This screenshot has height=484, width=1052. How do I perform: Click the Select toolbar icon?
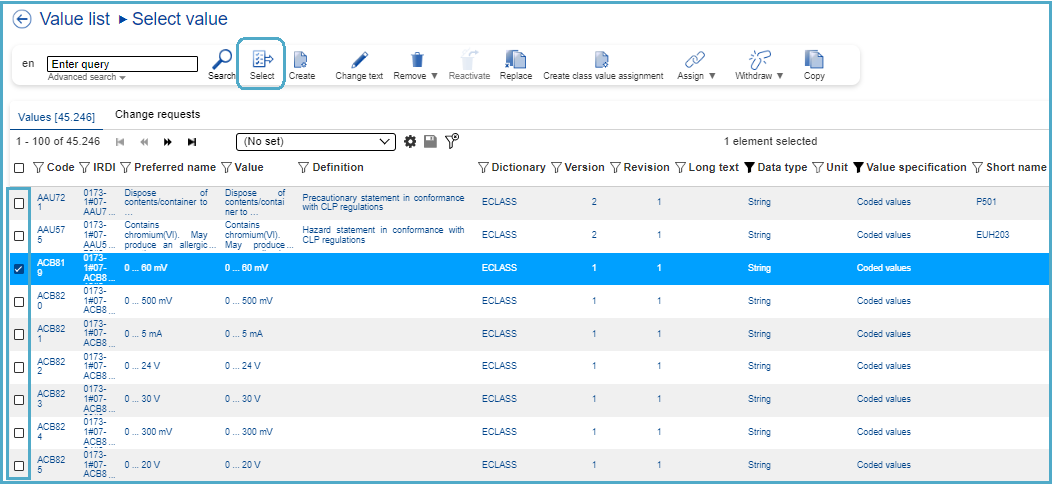262,59
